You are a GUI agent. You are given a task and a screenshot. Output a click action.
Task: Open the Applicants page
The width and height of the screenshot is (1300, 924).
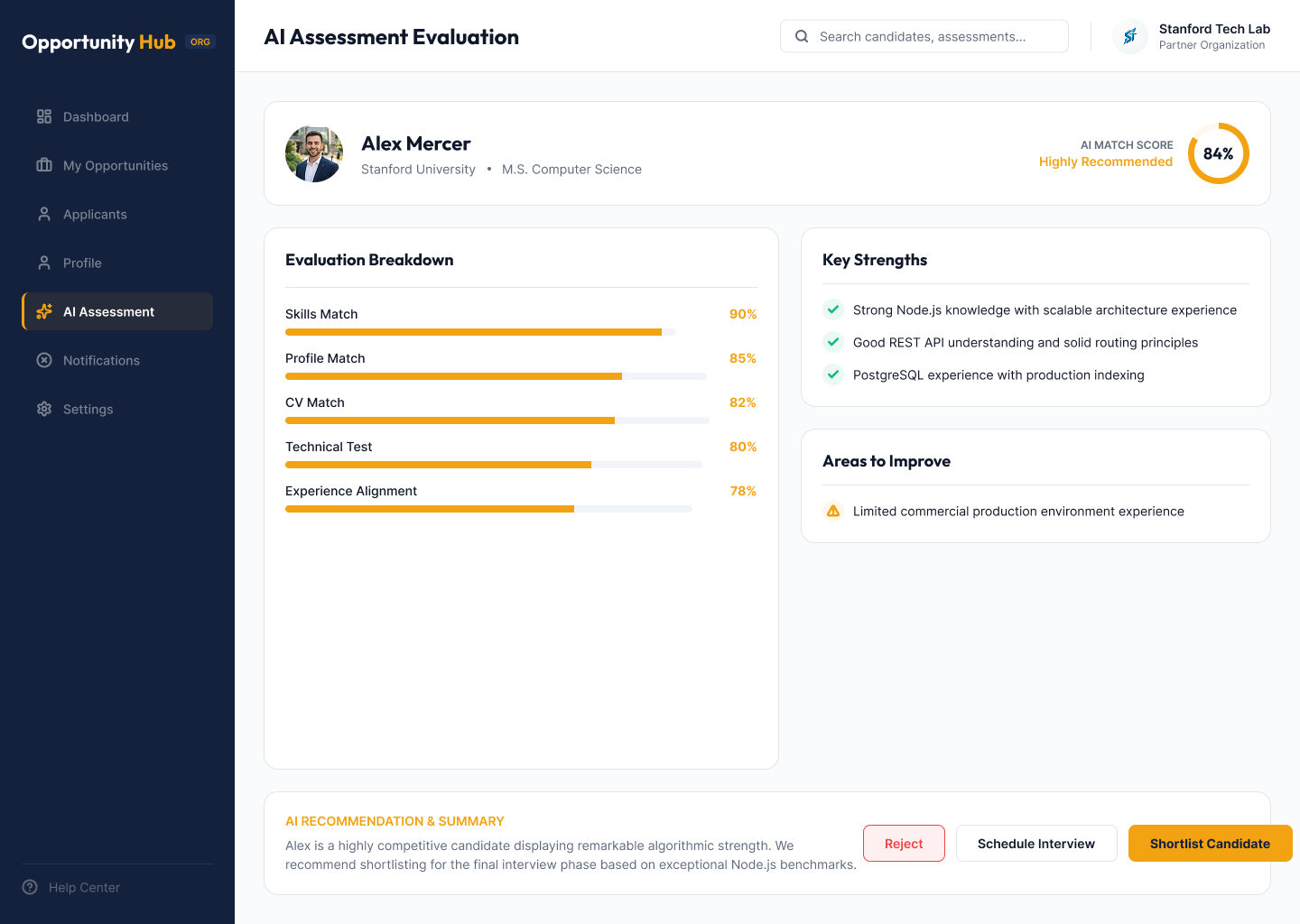point(117,214)
